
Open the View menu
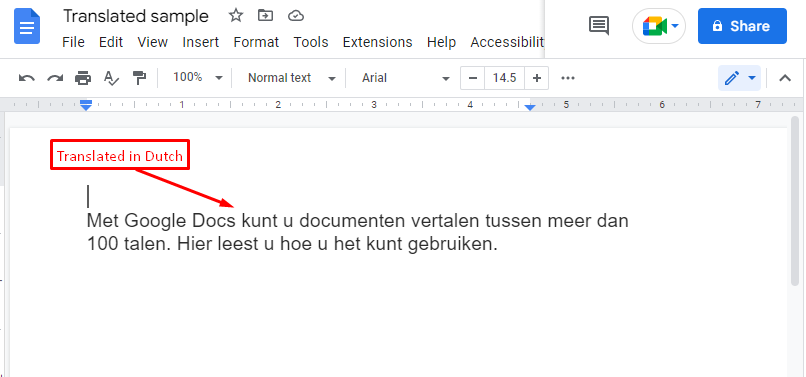pos(153,42)
